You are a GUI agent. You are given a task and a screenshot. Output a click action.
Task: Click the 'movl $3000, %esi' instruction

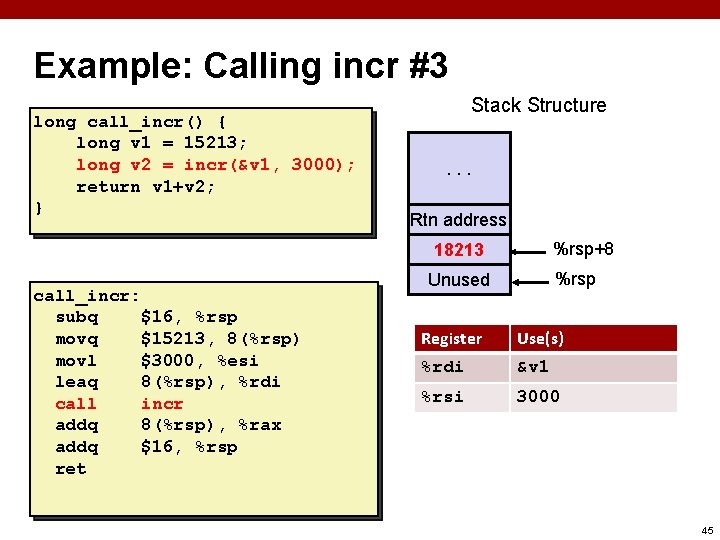point(157,361)
